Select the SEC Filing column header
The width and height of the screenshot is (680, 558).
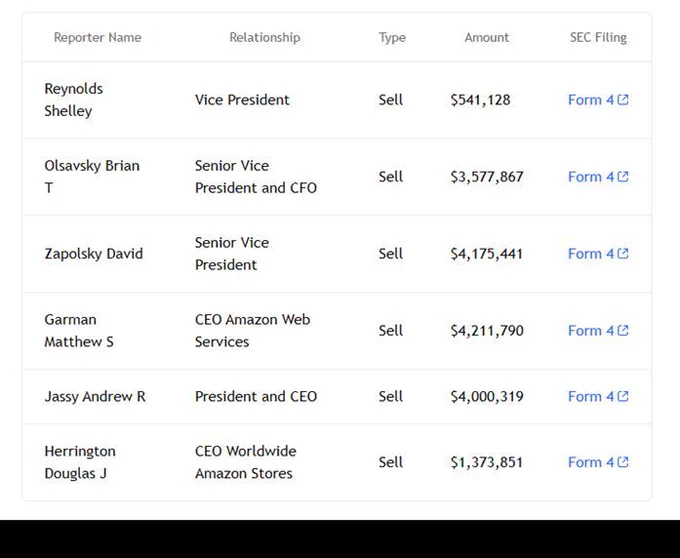[598, 37]
